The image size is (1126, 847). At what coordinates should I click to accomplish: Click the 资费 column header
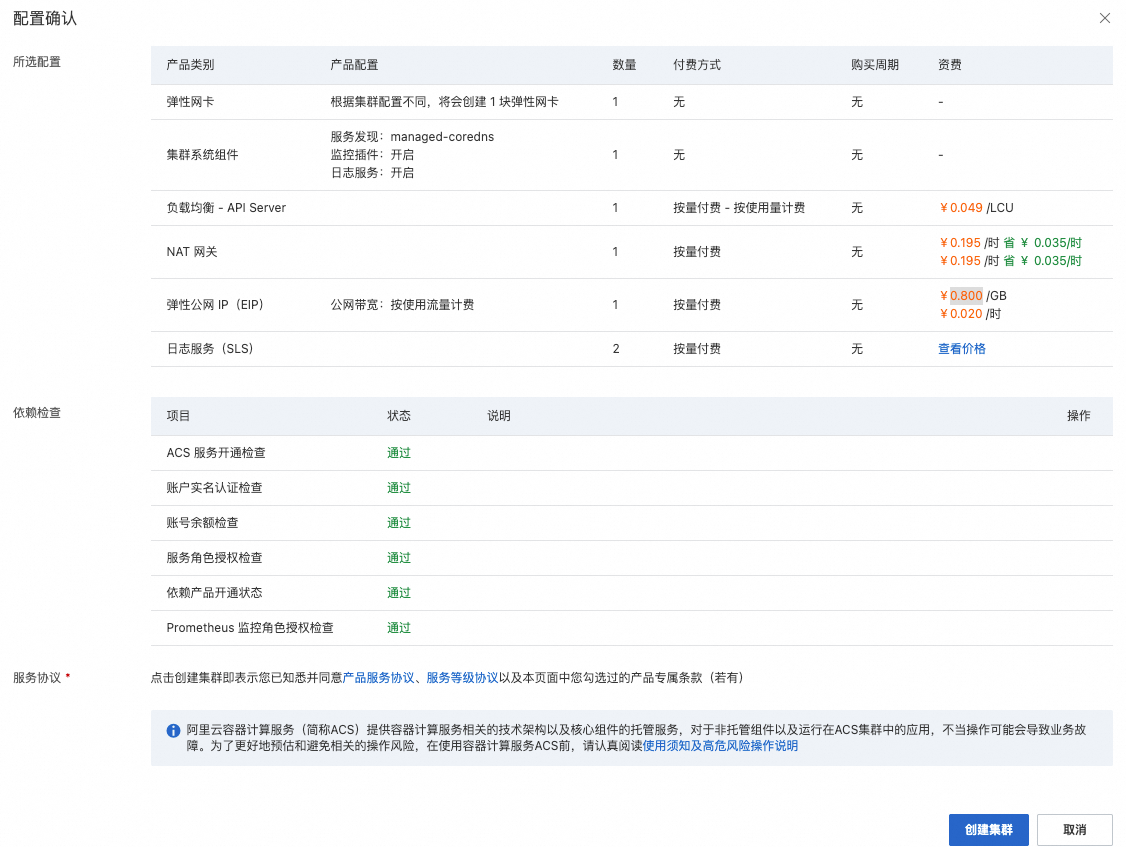coord(949,65)
